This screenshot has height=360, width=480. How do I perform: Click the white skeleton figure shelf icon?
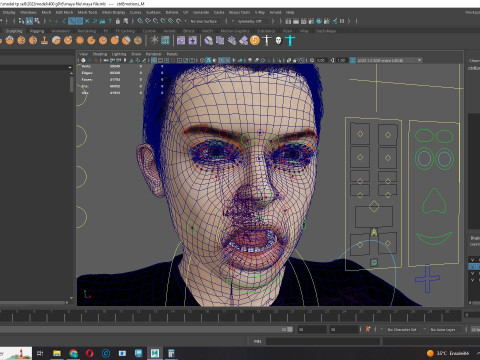(267, 41)
